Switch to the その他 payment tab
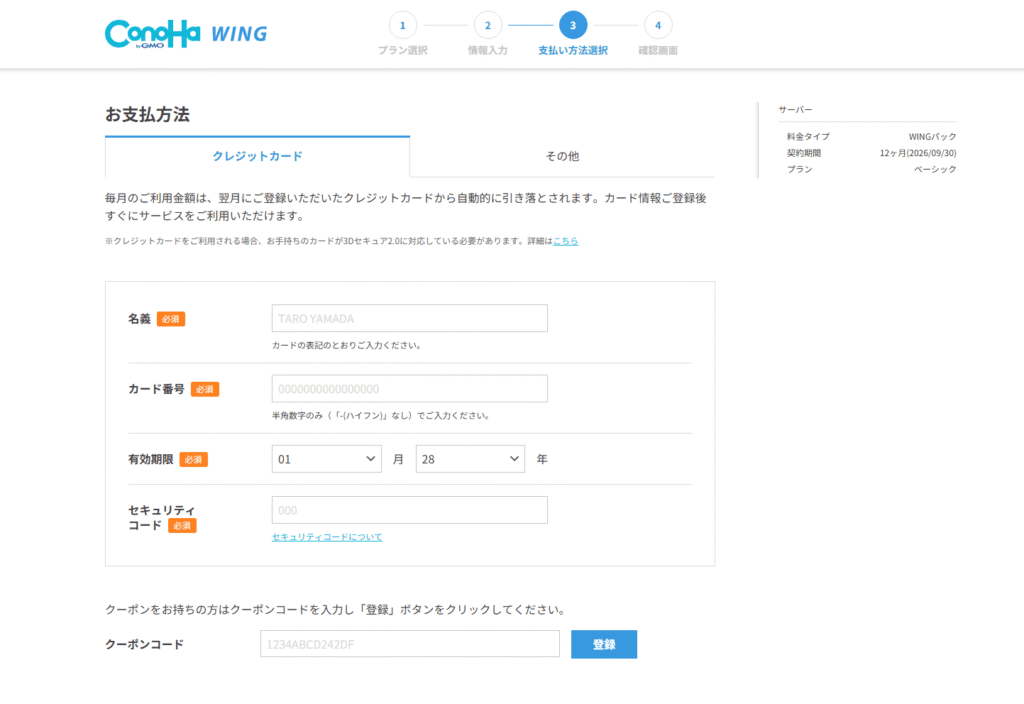 point(562,156)
